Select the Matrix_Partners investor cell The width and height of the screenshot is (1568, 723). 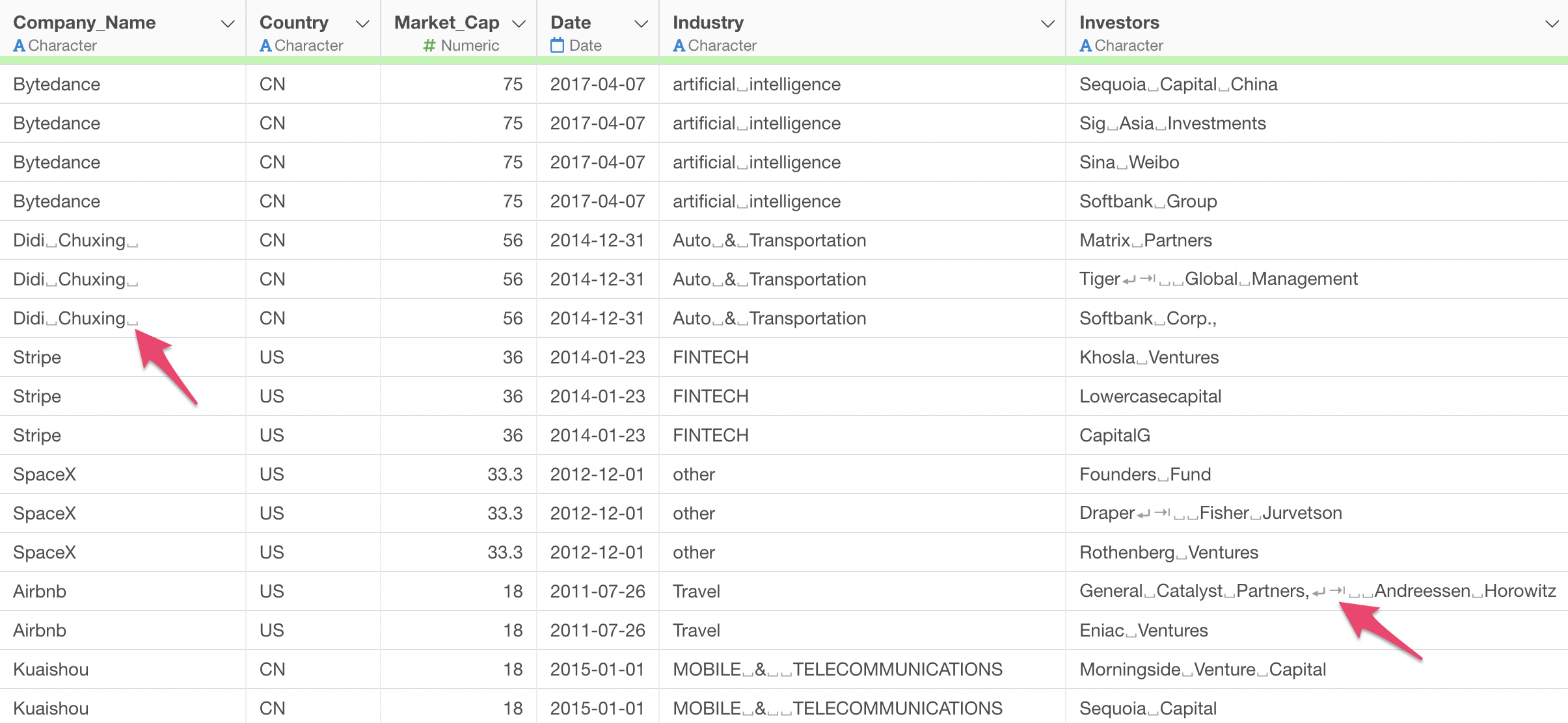(x=1317, y=241)
